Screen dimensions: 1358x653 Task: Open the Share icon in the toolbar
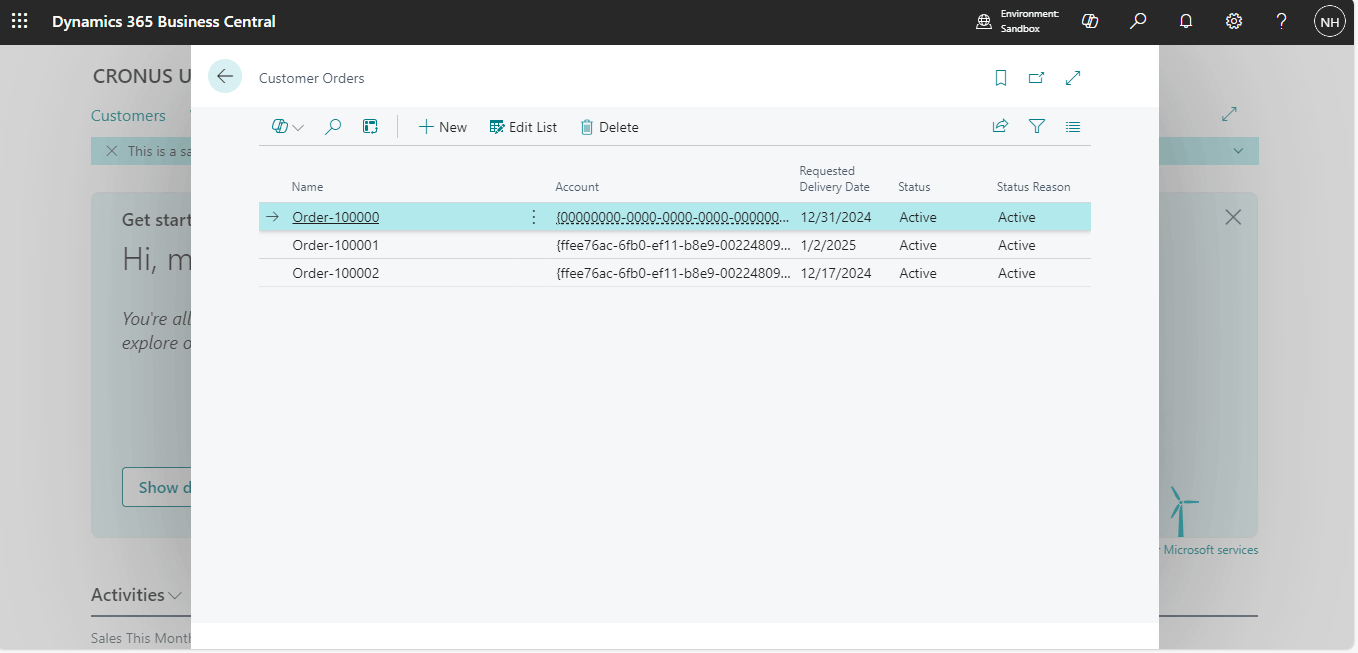coord(1000,127)
